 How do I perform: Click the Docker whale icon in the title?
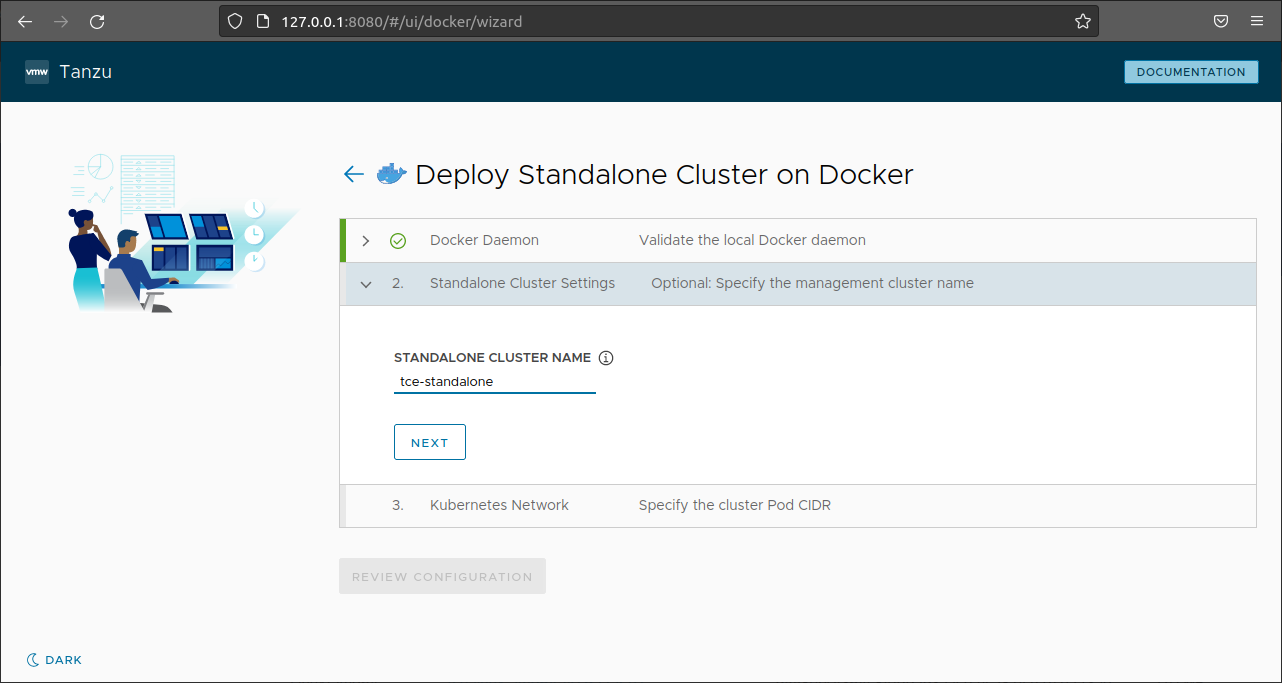pos(392,174)
